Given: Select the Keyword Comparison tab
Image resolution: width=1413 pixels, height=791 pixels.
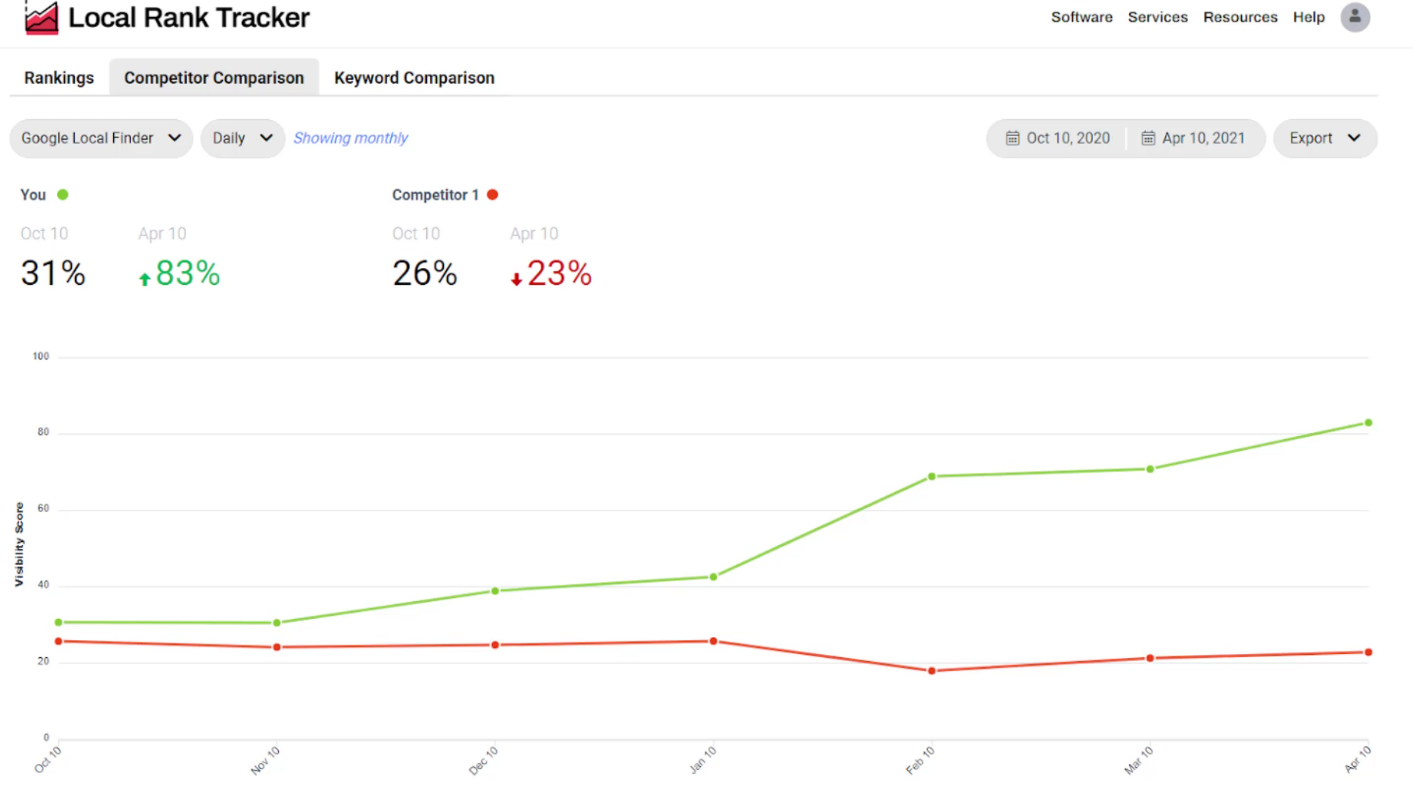Looking at the screenshot, I should (x=414, y=78).
